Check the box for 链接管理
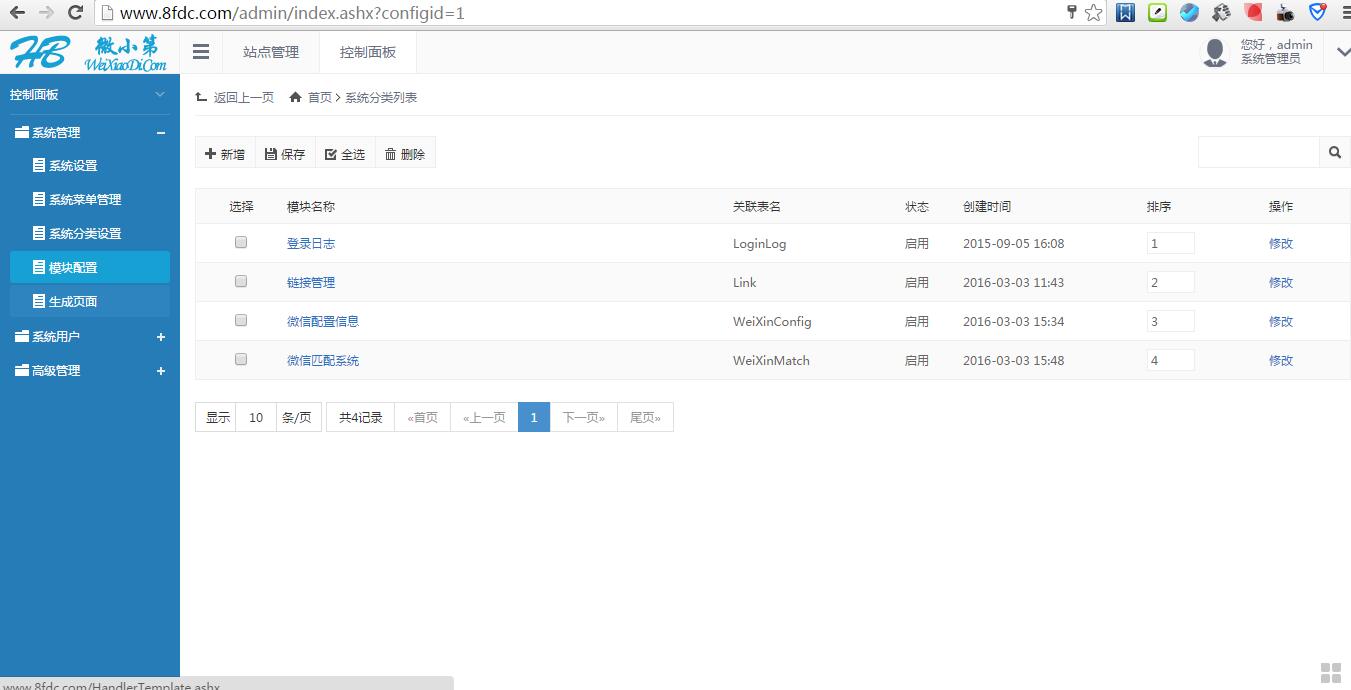 (241, 281)
